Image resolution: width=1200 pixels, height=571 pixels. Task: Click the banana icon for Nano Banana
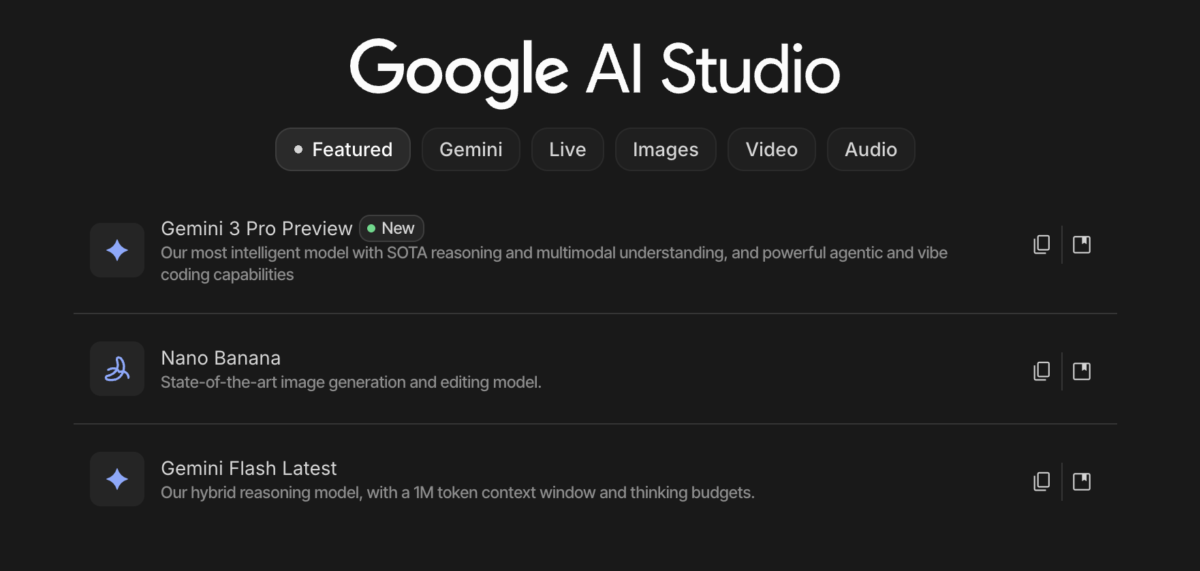(x=117, y=369)
